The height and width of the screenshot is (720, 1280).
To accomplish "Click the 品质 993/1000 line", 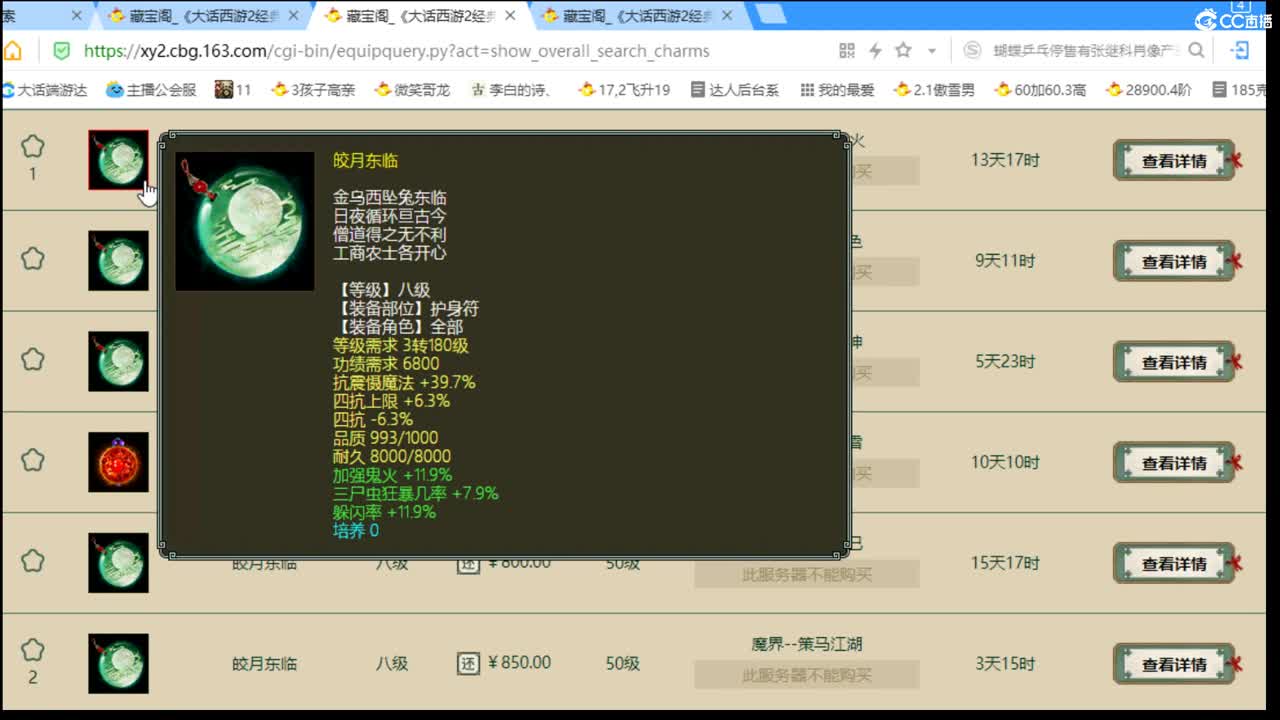I will pos(386,438).
